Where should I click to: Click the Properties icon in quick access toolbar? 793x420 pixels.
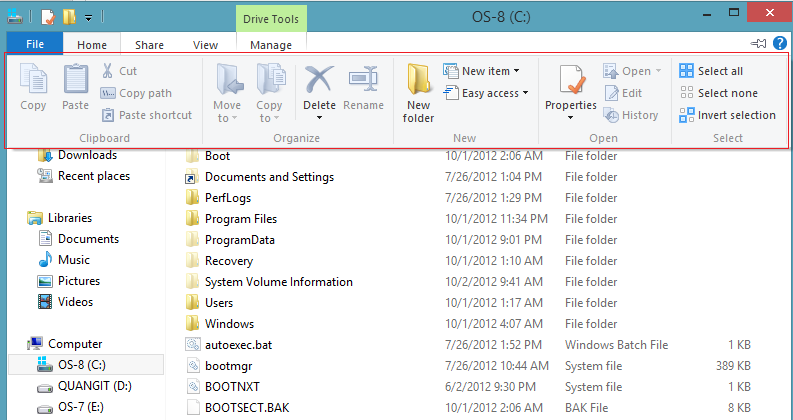[47, 18]
